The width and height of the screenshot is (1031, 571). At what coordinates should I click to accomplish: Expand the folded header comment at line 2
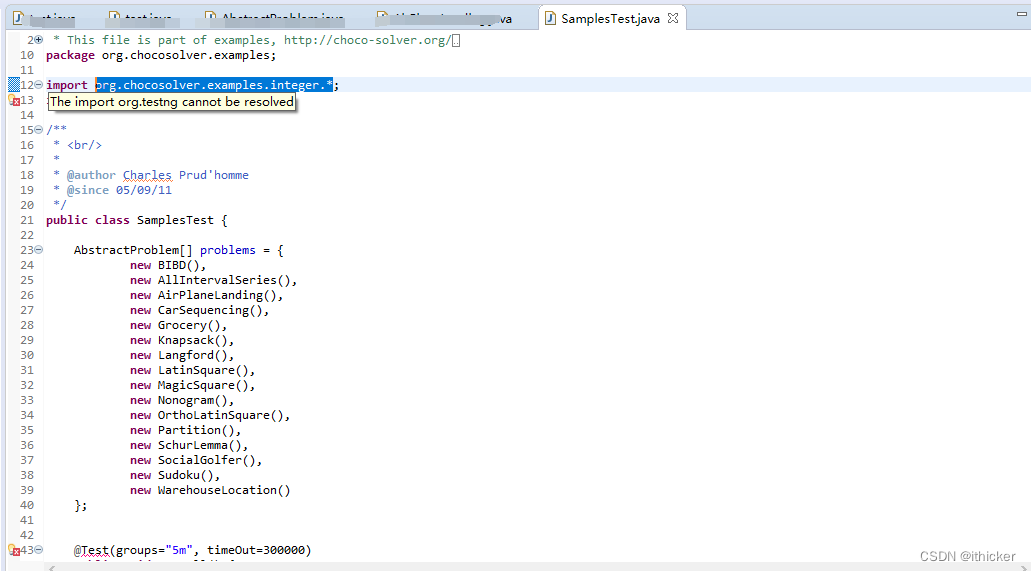(39, 40)
